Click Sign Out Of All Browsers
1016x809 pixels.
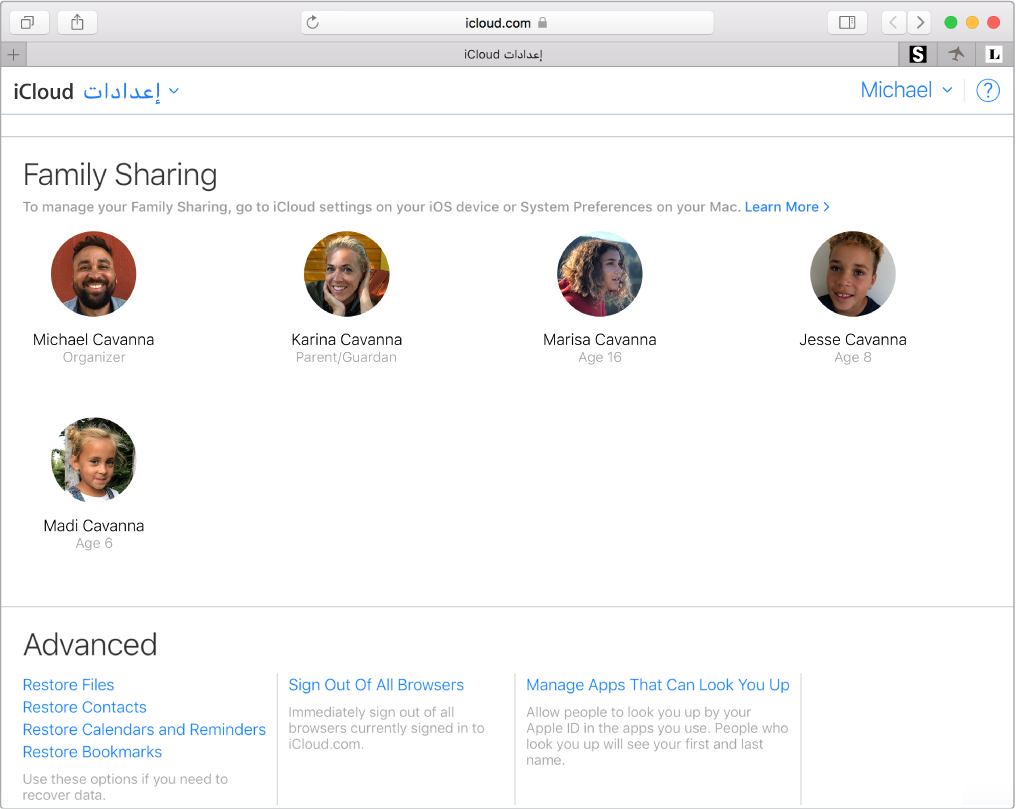(x=376, y=684)
